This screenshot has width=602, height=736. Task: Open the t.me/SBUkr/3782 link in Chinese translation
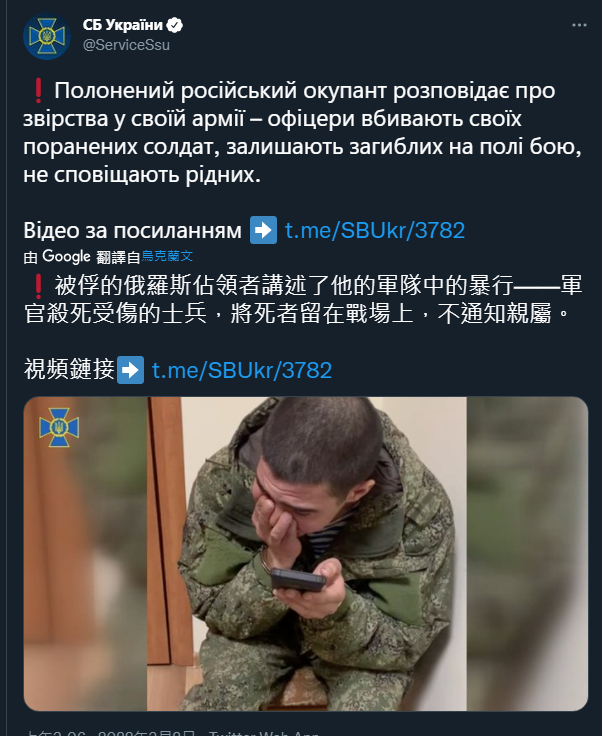click(242, 370)
